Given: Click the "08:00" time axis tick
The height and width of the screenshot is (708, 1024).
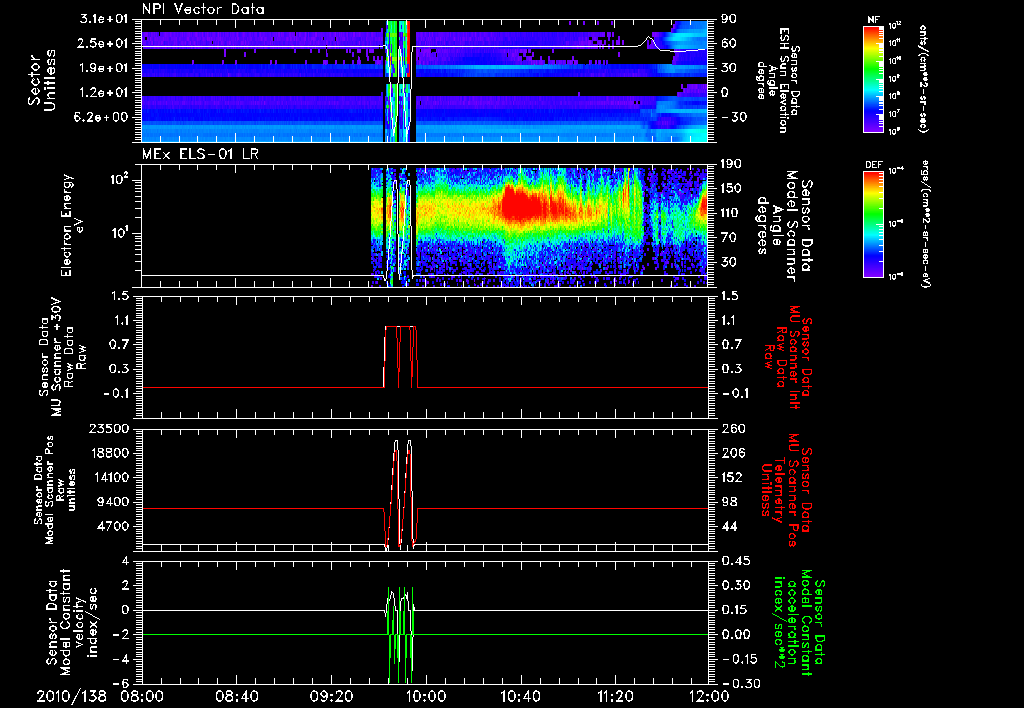Looking at the screenshot, I should click(x=142, y=696).
